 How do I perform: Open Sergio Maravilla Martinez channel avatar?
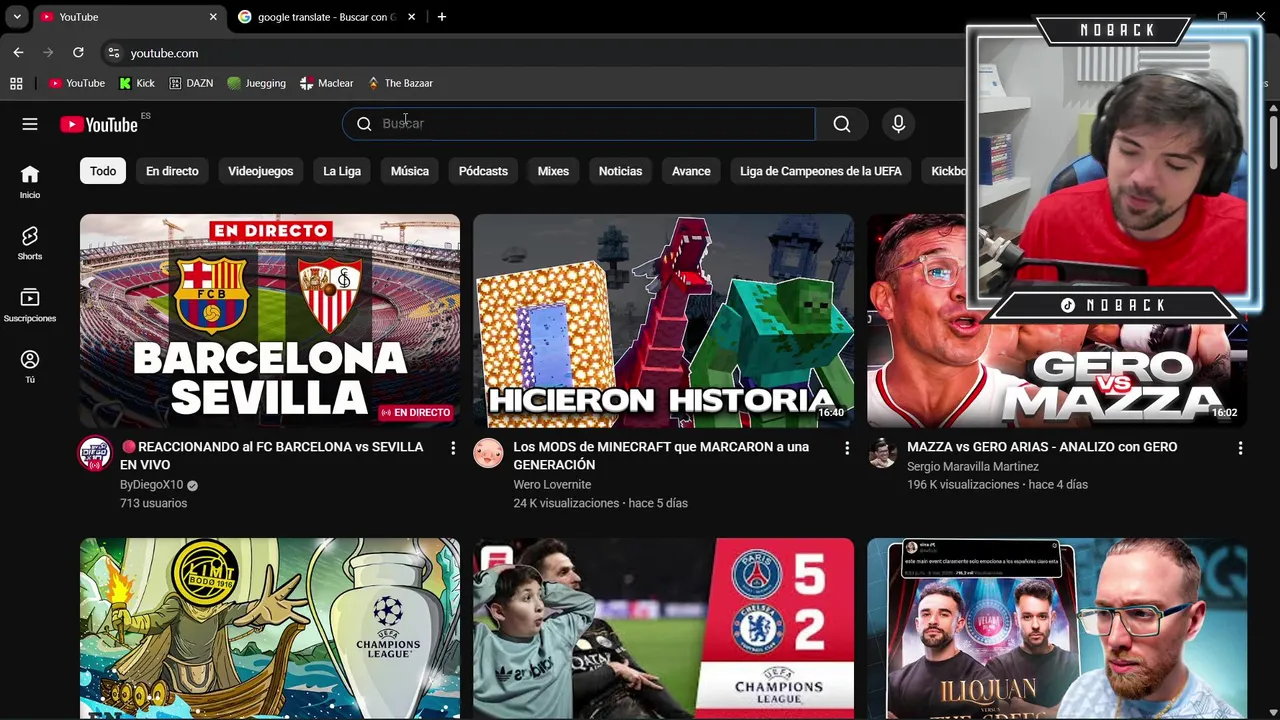(882, 453)
